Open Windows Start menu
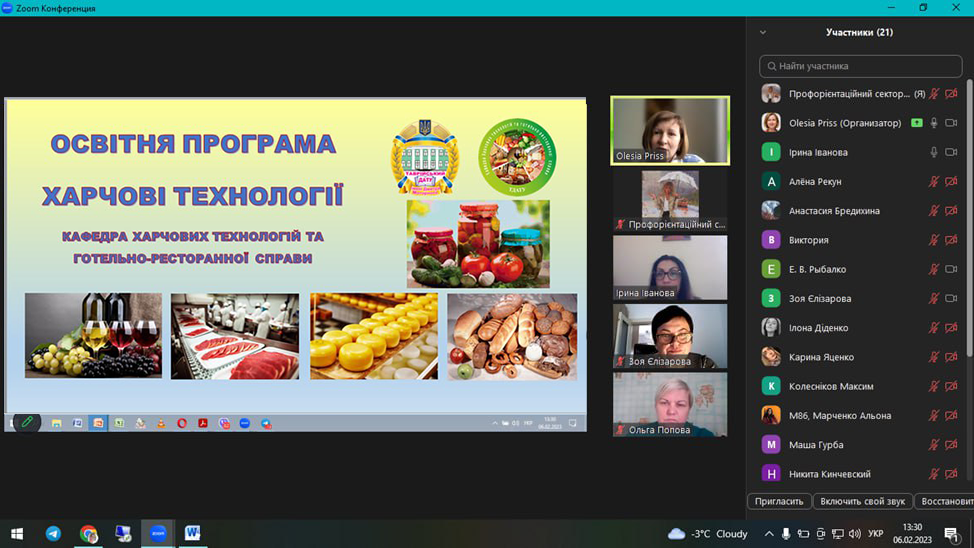The height and width of the screenshot is (548, 974). 17,534
